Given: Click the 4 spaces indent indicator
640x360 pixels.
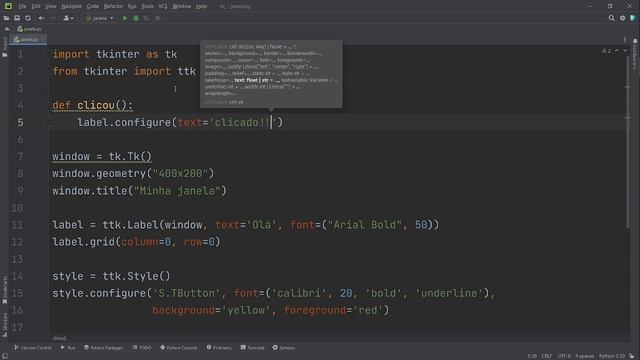Looking at the screenshot, I should (584, 356).
